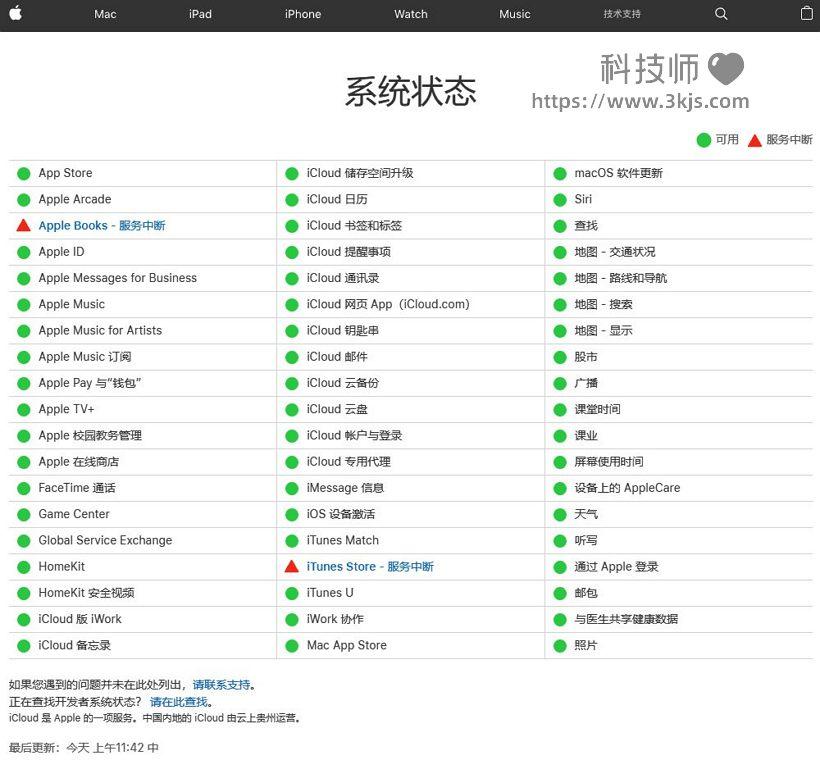Viewport: 820px width, 760px height.
Task: Click green dot next to 天气
Action: point(560,515)
